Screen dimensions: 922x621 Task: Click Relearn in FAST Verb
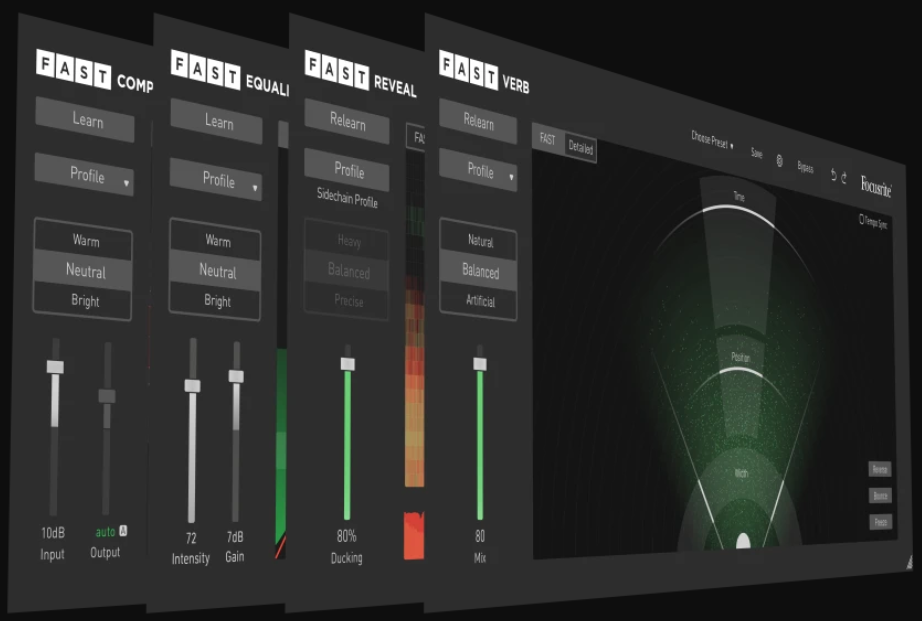pyautogui.click(x=478, y=121)
